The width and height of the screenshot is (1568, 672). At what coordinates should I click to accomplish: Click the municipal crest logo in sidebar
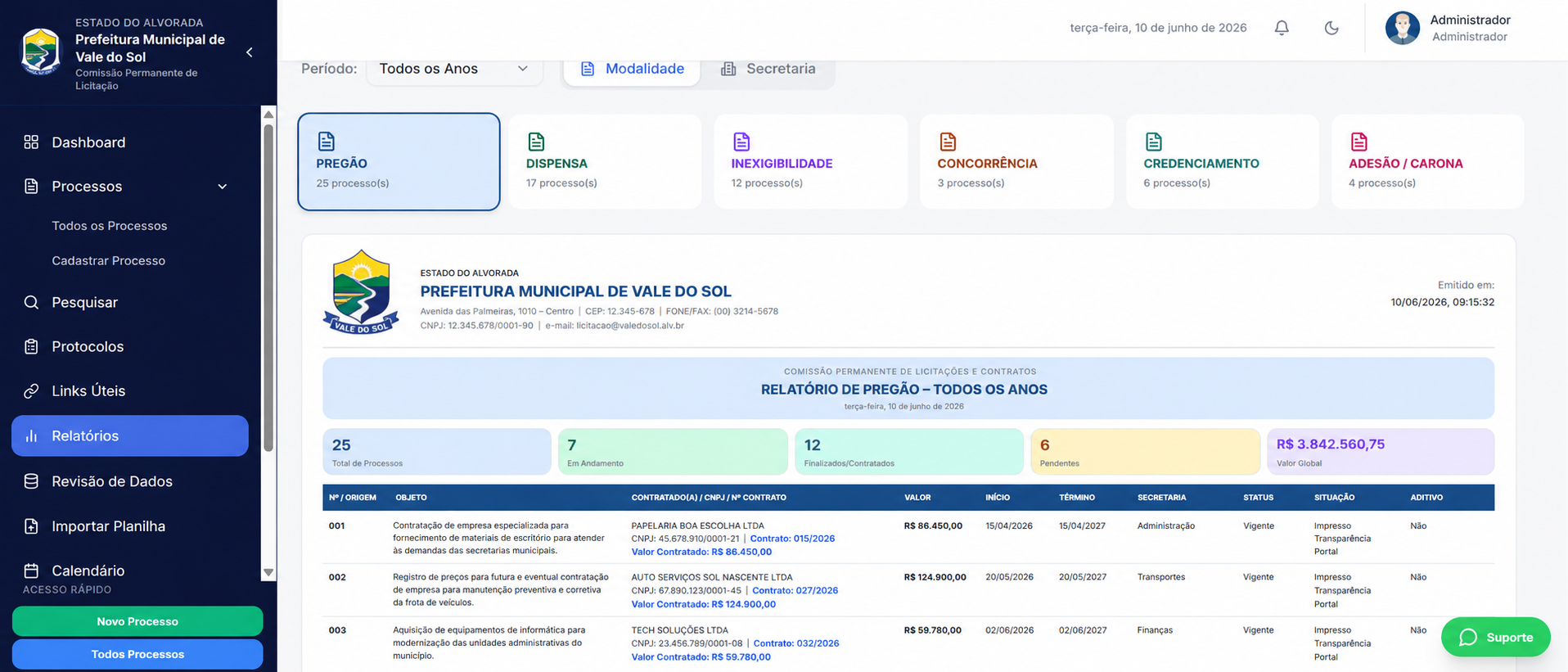point(41,52)
